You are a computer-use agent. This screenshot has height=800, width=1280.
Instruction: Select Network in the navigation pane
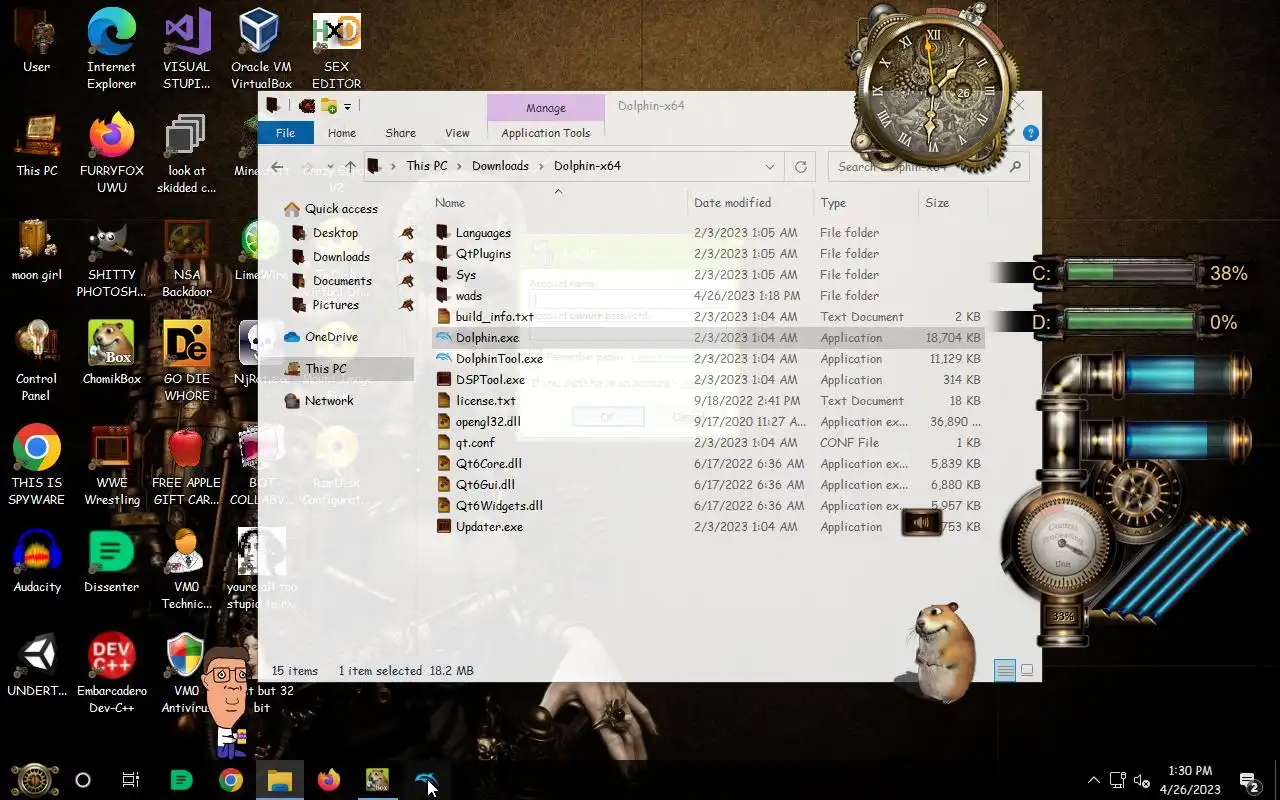329,401
